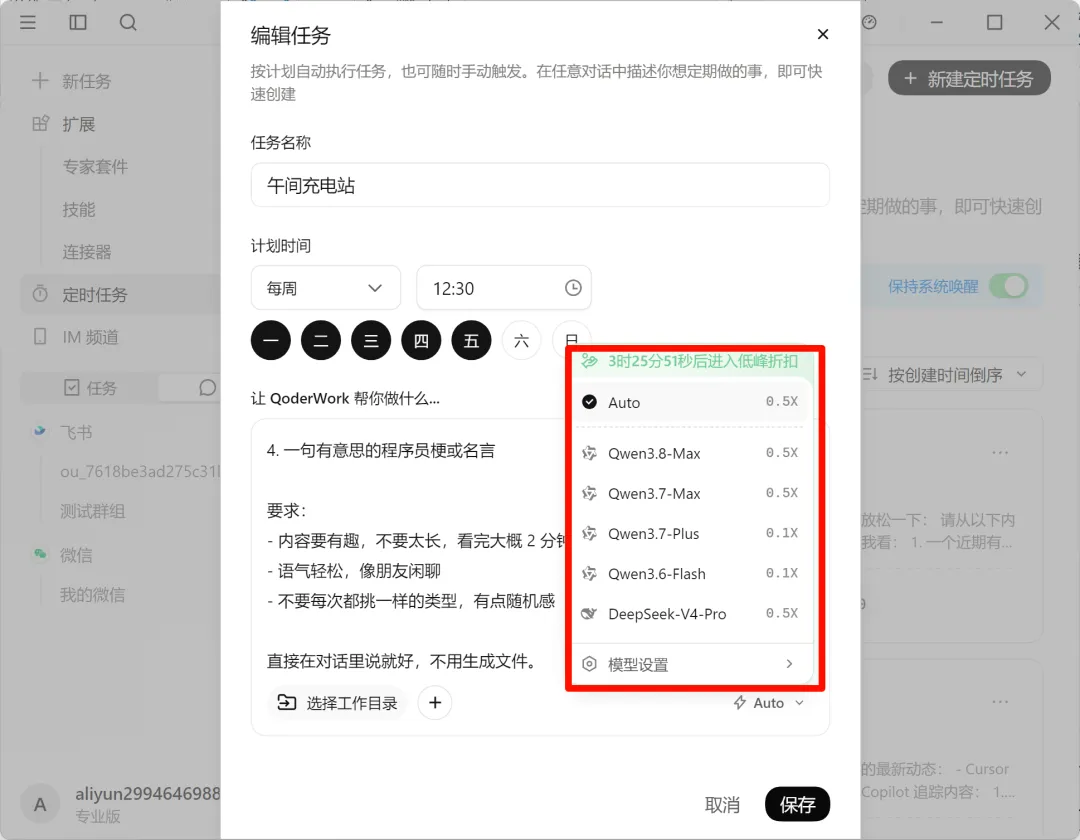Choose Qwen3.7-Max from model list
The image size is (1080, 840).
pos(690,493)
